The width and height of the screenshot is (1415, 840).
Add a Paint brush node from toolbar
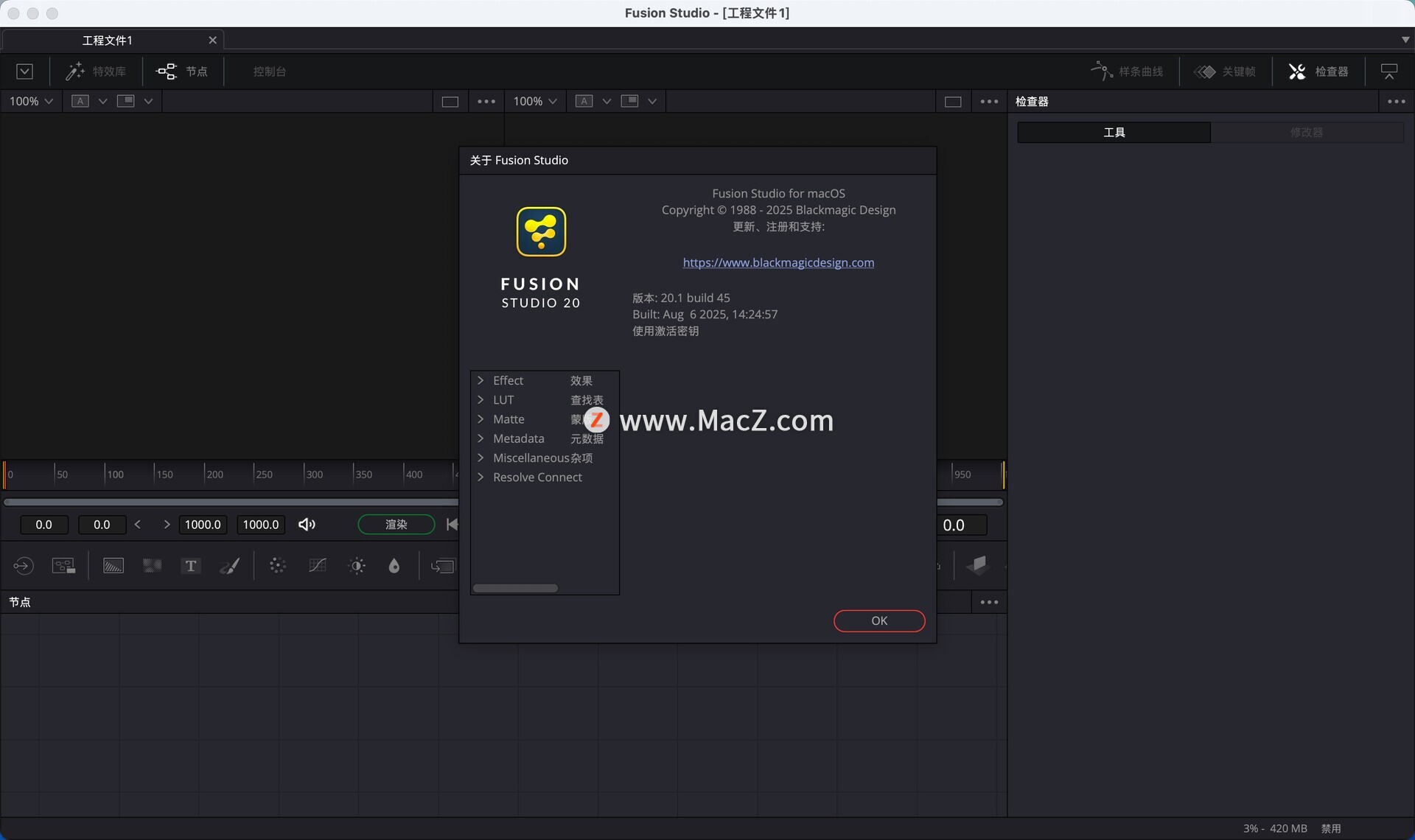tap(230, 566)
